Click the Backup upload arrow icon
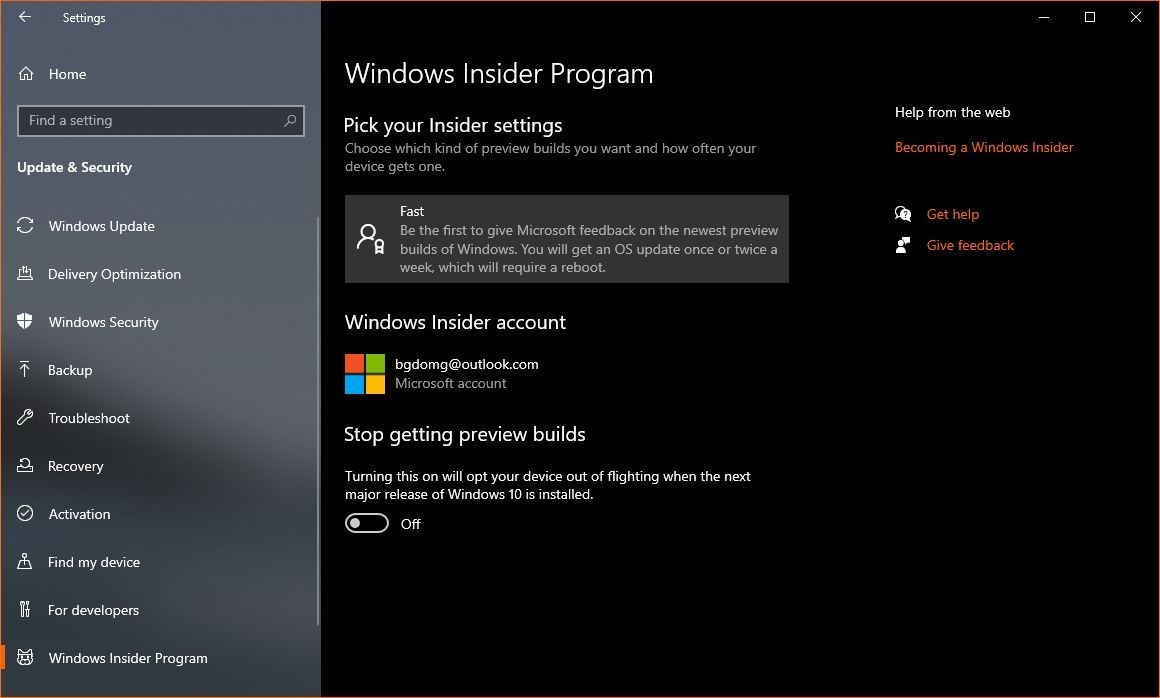 (x=25, y=369)
